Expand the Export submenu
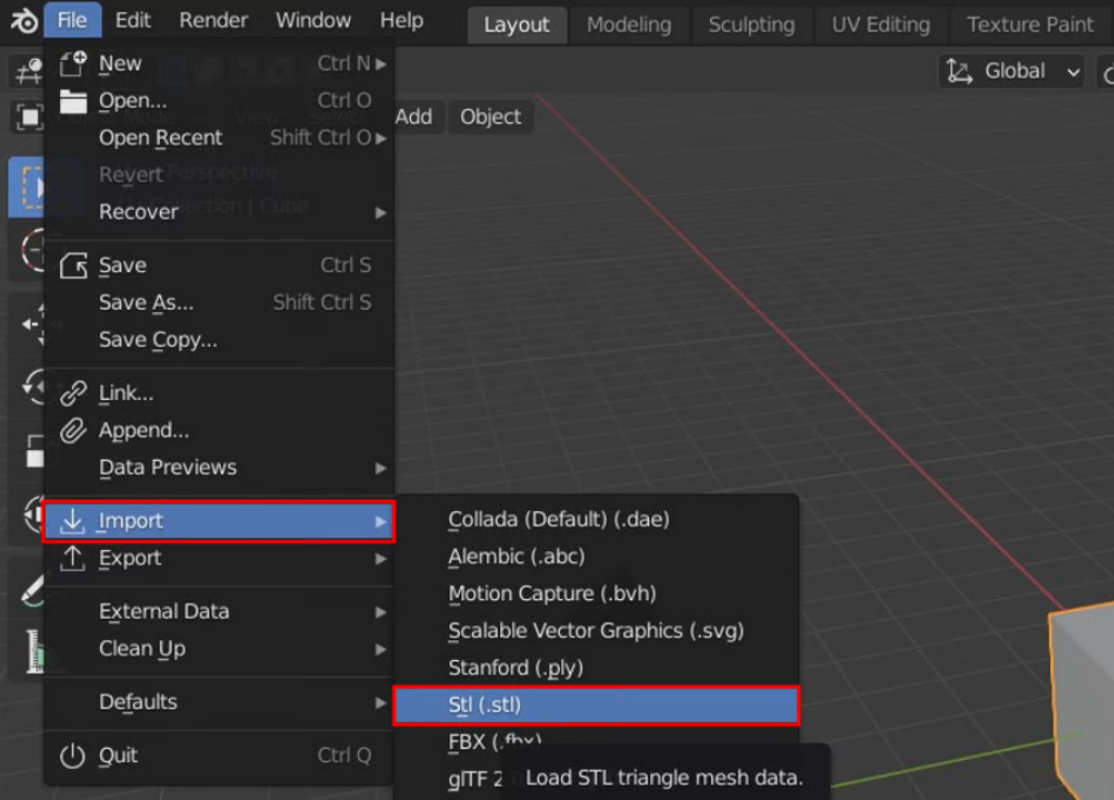Image resolution: width=1114 pixels, height=800 pixels. pos(220,558)
